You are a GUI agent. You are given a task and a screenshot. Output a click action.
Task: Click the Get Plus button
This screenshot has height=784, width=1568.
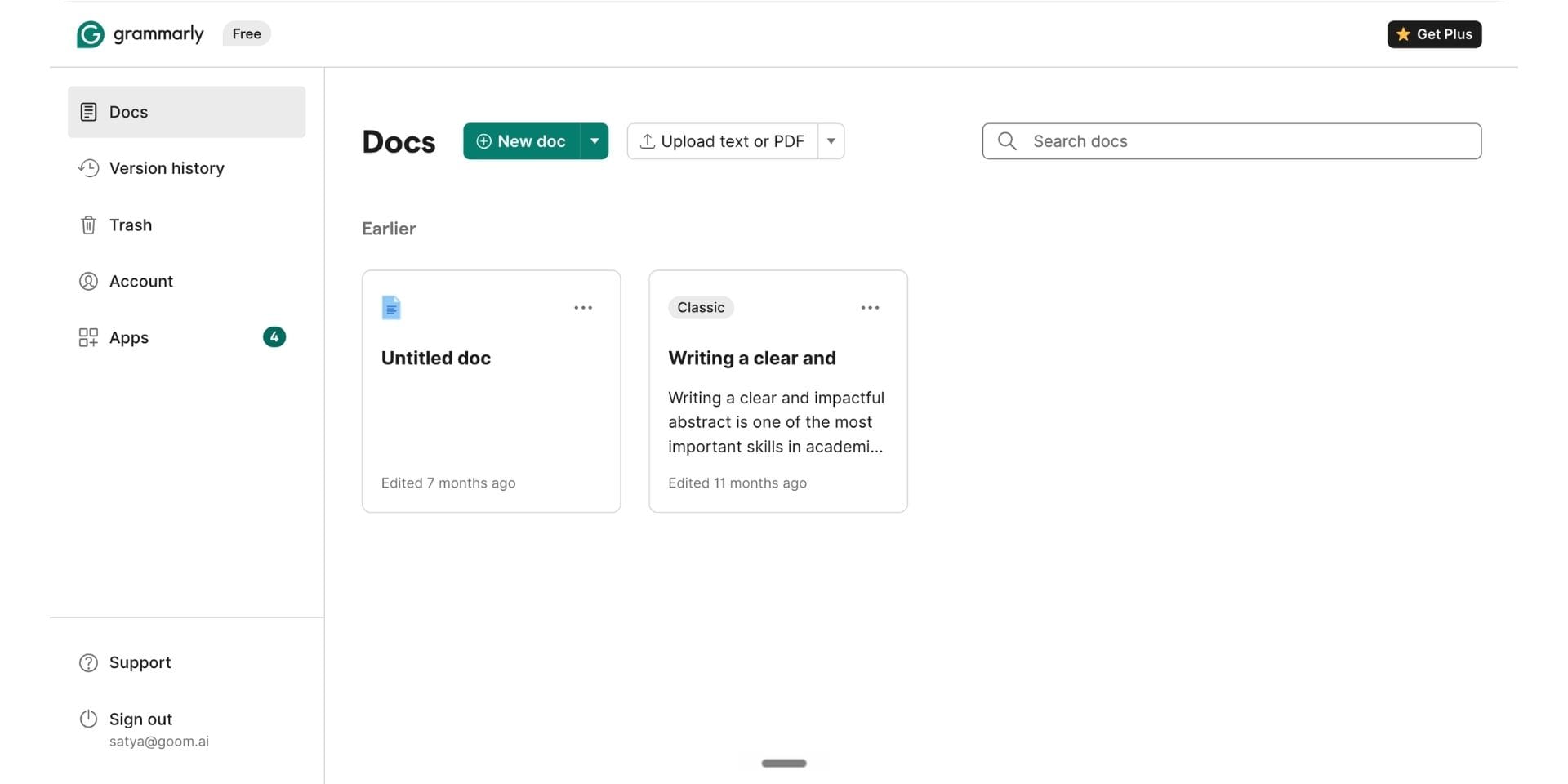(1434, 34)
